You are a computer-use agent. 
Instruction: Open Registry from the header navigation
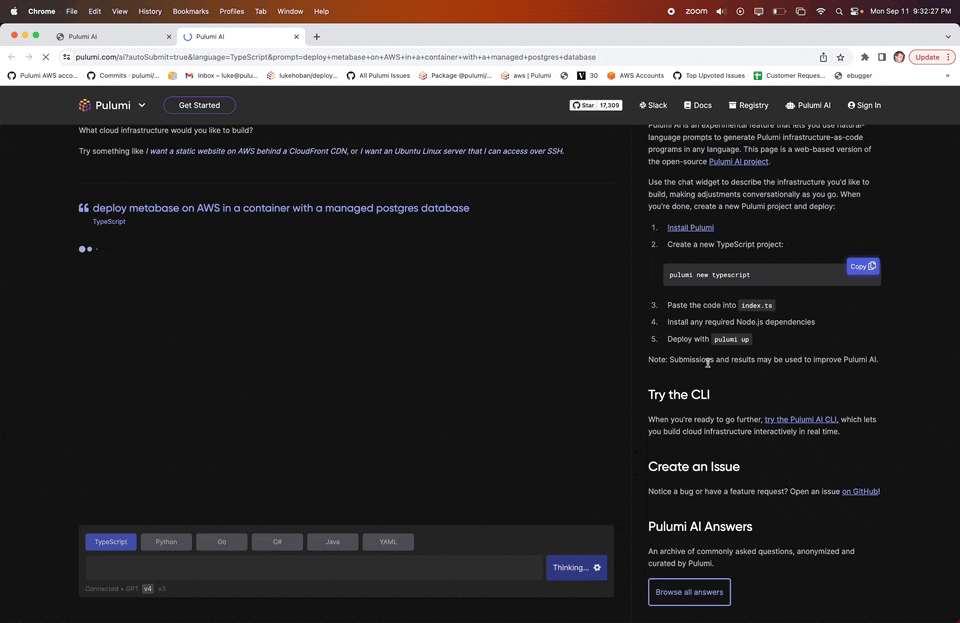coord(748,105)
